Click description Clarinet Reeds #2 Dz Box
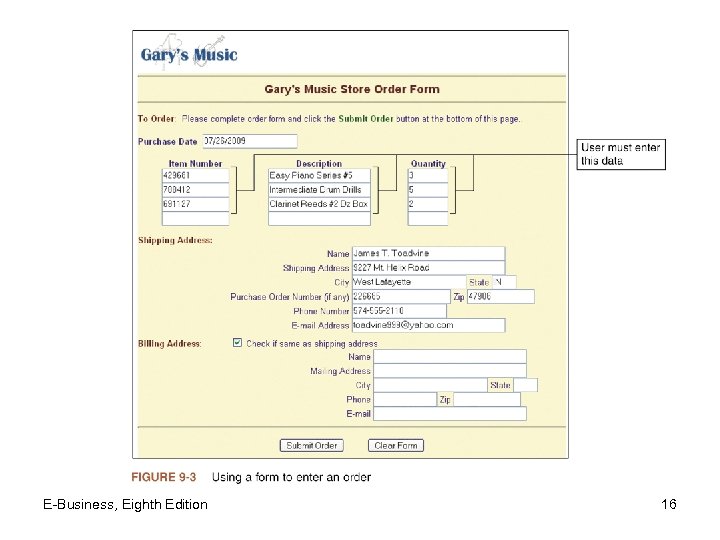This screenshot has width=720, height=540. click(x=319, y=204)
